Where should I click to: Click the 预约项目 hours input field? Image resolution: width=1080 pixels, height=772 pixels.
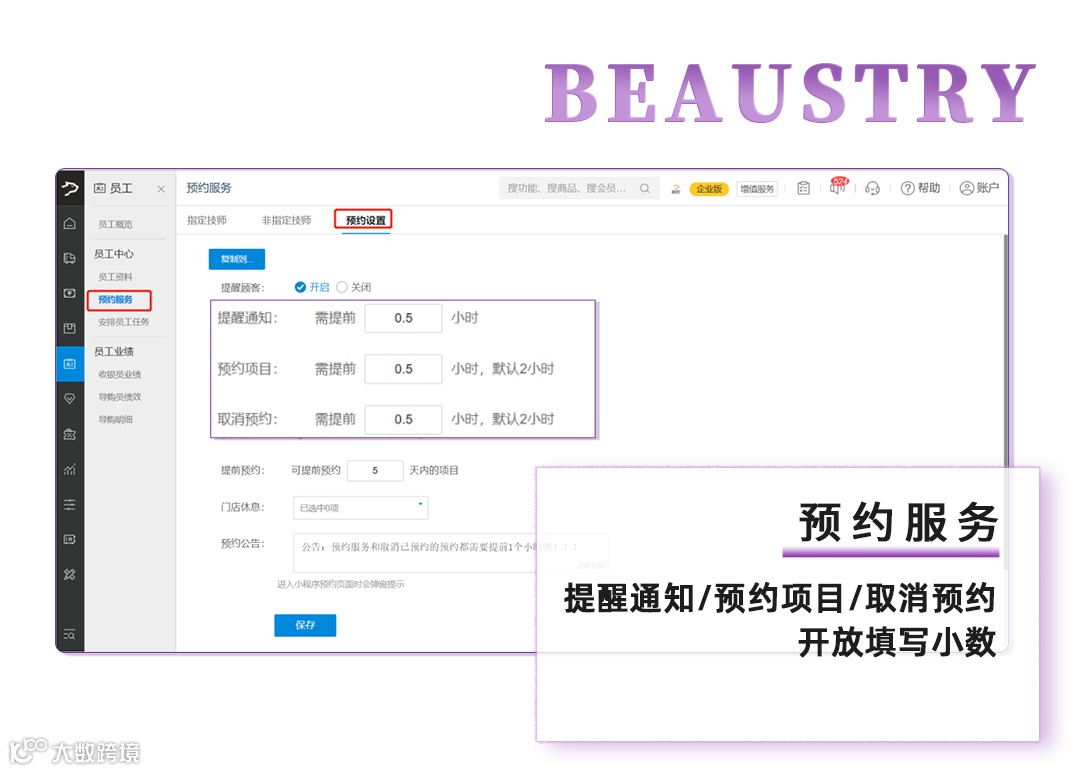point(403,369)
